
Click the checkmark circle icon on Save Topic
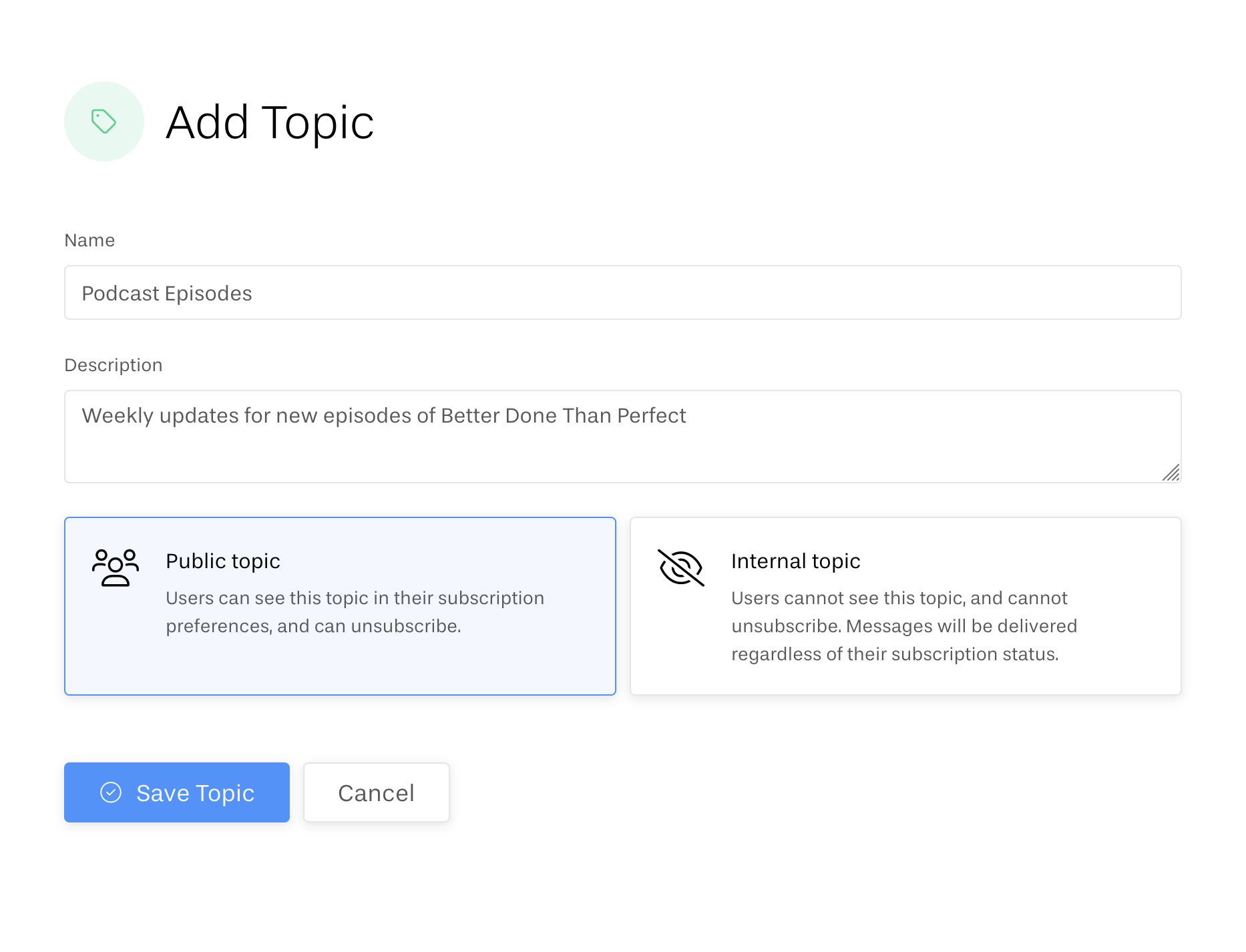click(x=111, y=792)
